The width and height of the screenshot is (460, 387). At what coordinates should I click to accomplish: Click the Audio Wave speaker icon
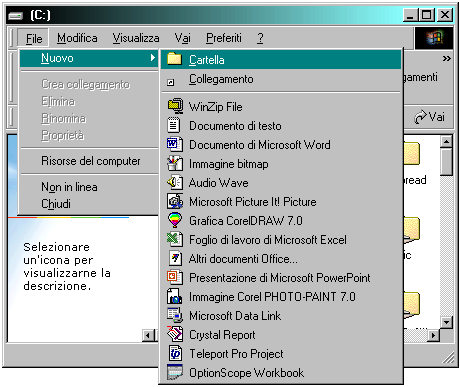click(175, 182)
